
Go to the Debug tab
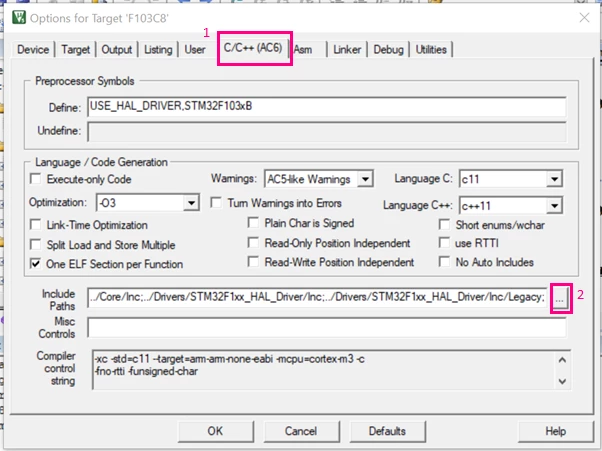[x=389, y=50]
